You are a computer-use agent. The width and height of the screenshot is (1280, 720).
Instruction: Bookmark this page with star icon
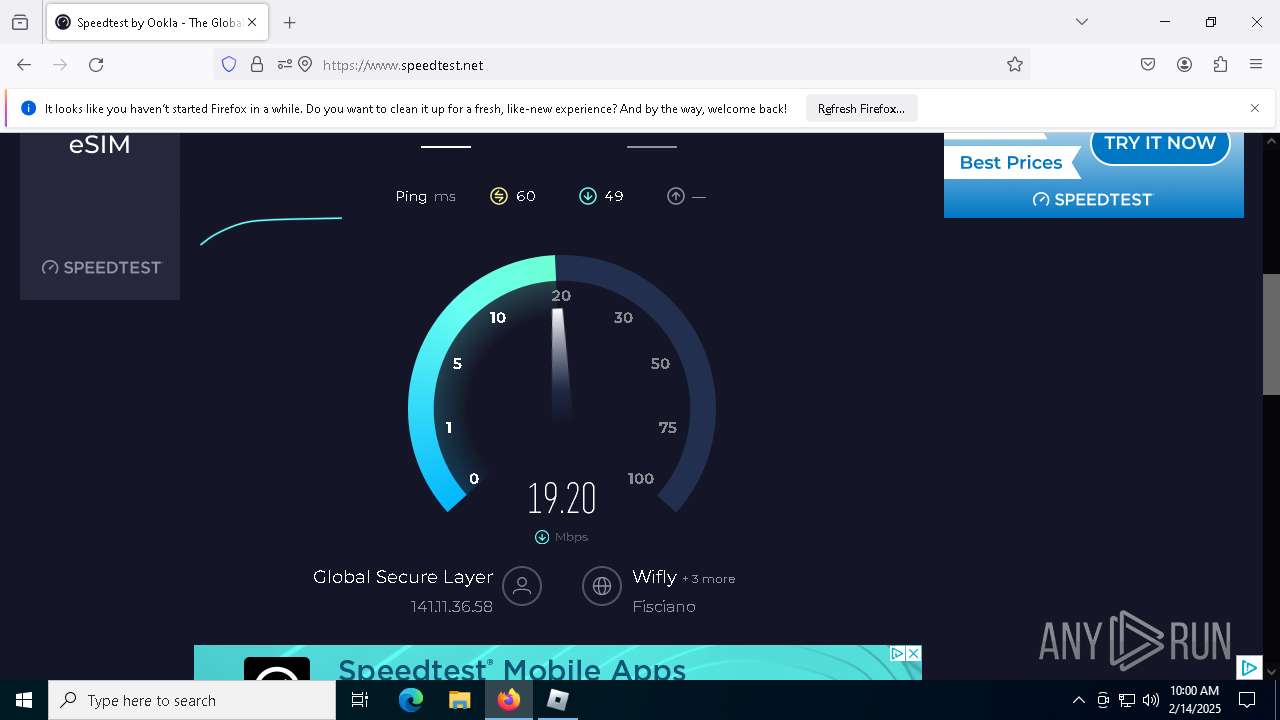[1015, 64]
